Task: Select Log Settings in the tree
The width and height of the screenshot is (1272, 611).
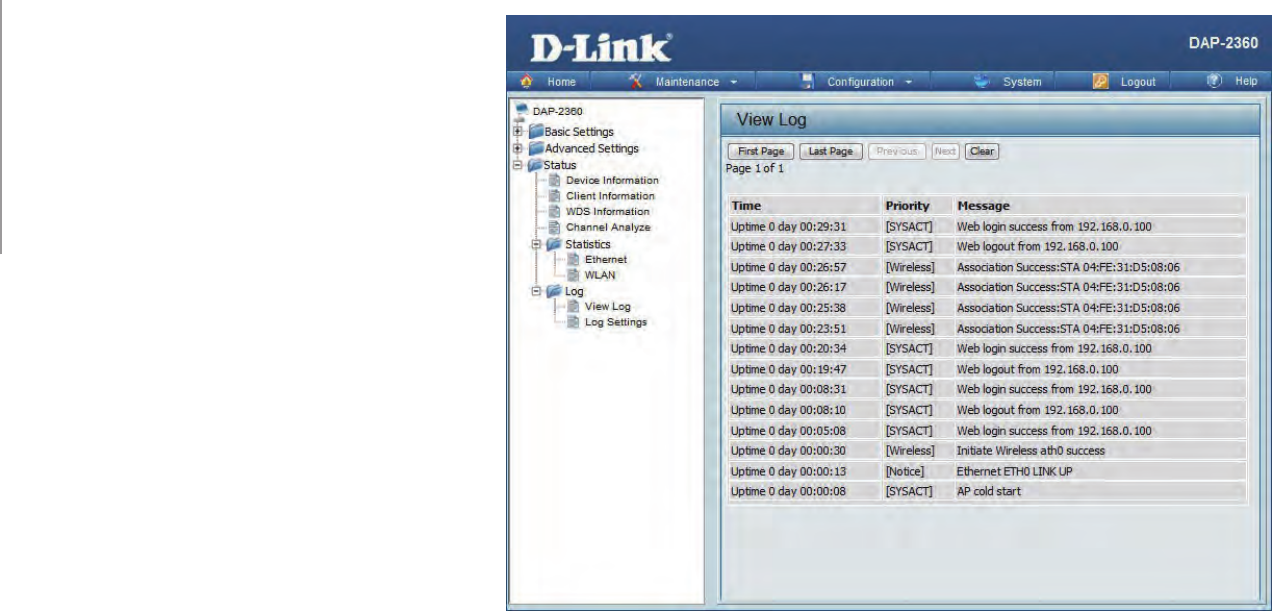Action: click(616, 322)
